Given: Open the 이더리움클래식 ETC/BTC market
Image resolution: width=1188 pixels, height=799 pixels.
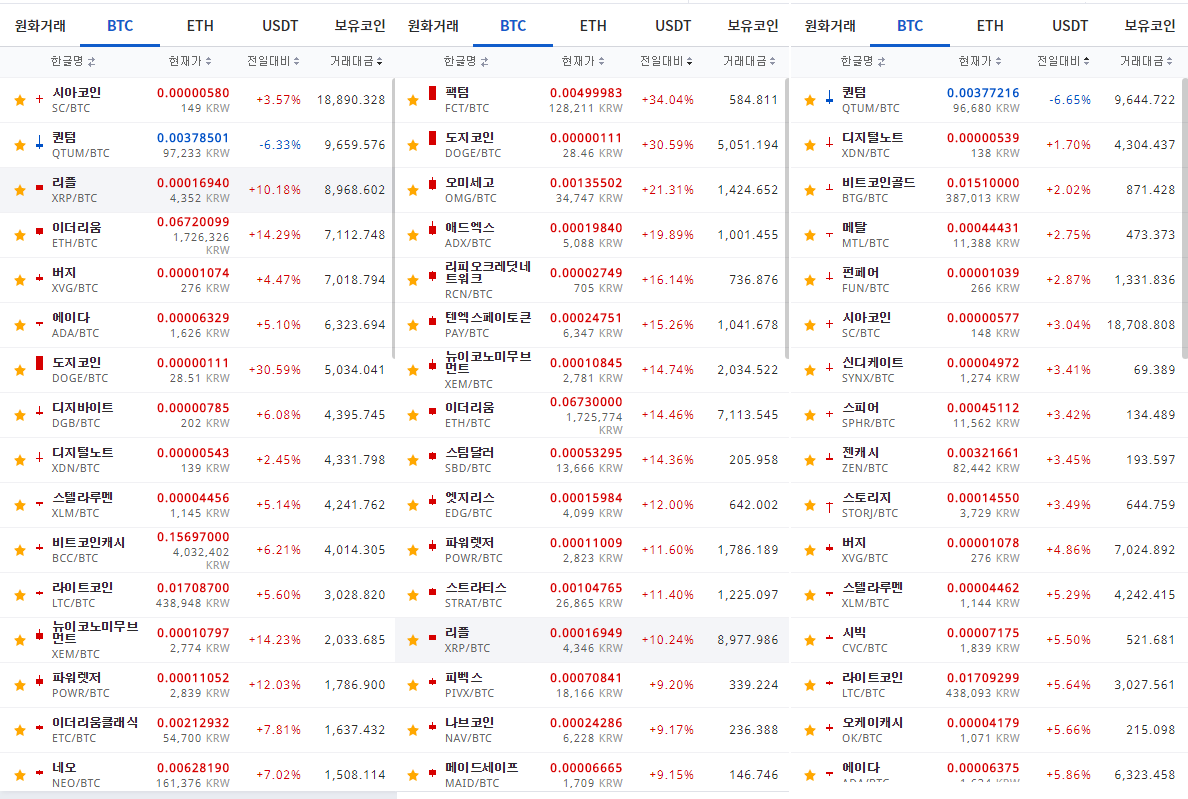Looking at the screenshot, I should (x=197, y=730).
